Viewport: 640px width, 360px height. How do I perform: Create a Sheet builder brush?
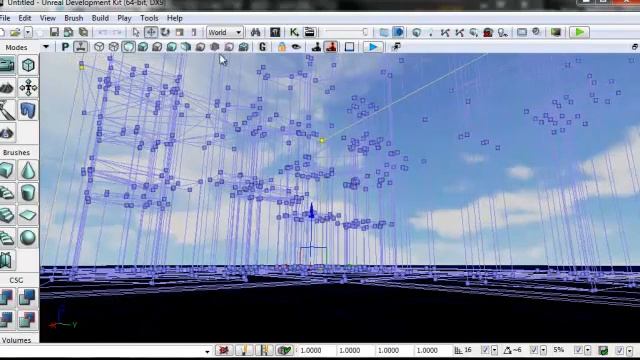click(28, 215)
